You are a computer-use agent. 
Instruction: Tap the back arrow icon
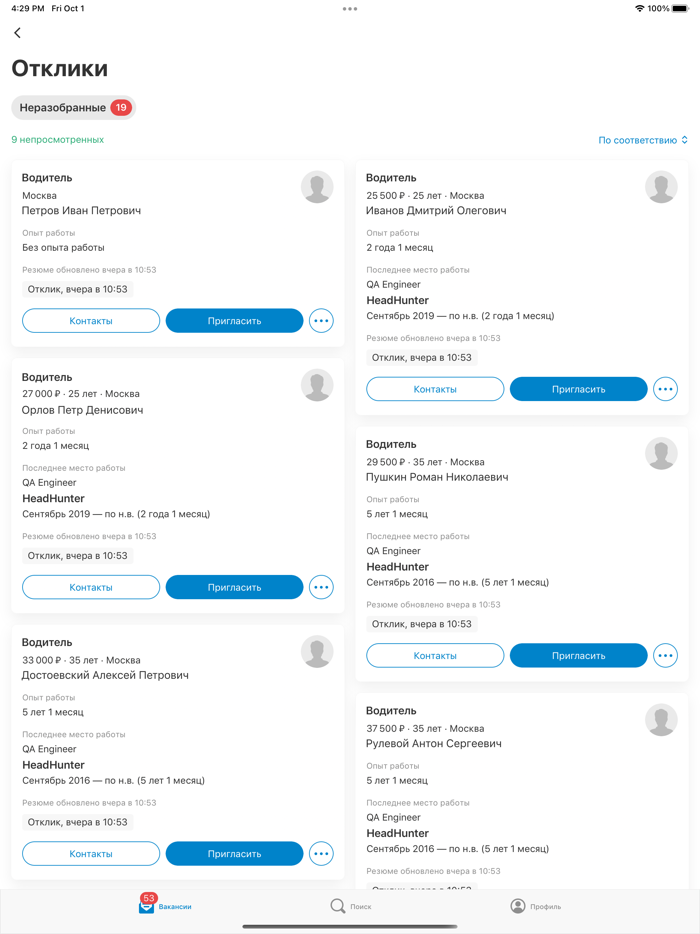[18, 33]
